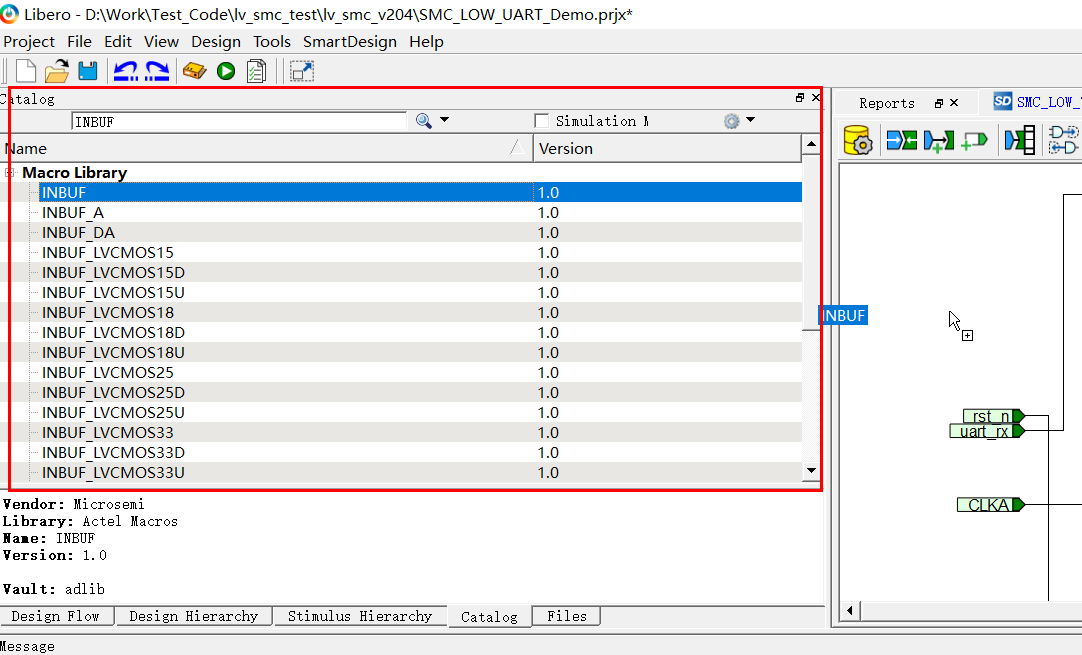Image resolution: width=1082 pixels, height=655 pixels.
Task: Switch to the Design Flow tab
Action: [x=57, y=616]
